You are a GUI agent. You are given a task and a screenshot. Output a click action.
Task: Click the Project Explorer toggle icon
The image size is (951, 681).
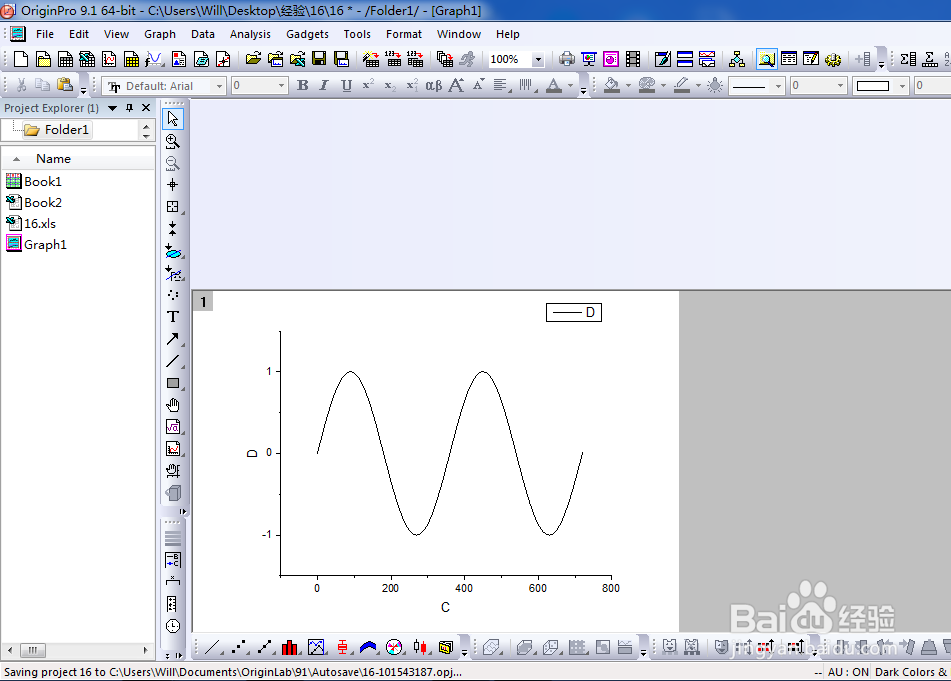767,59
